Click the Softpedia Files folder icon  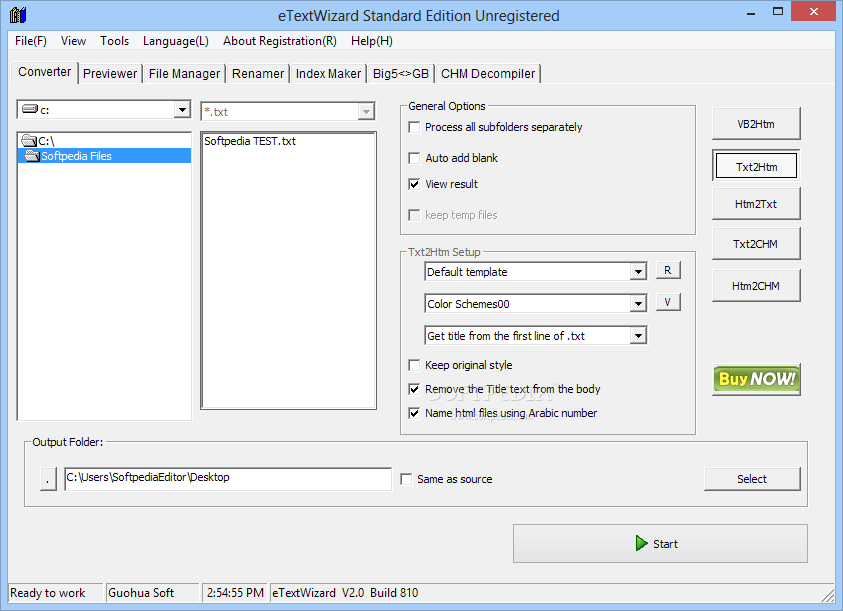(32, 156)
